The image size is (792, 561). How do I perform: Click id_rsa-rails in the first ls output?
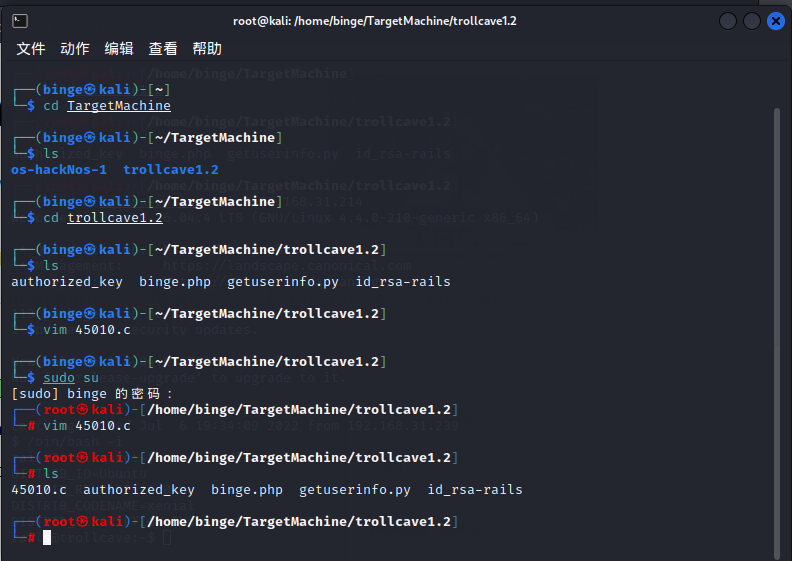(x=403, y=282)
